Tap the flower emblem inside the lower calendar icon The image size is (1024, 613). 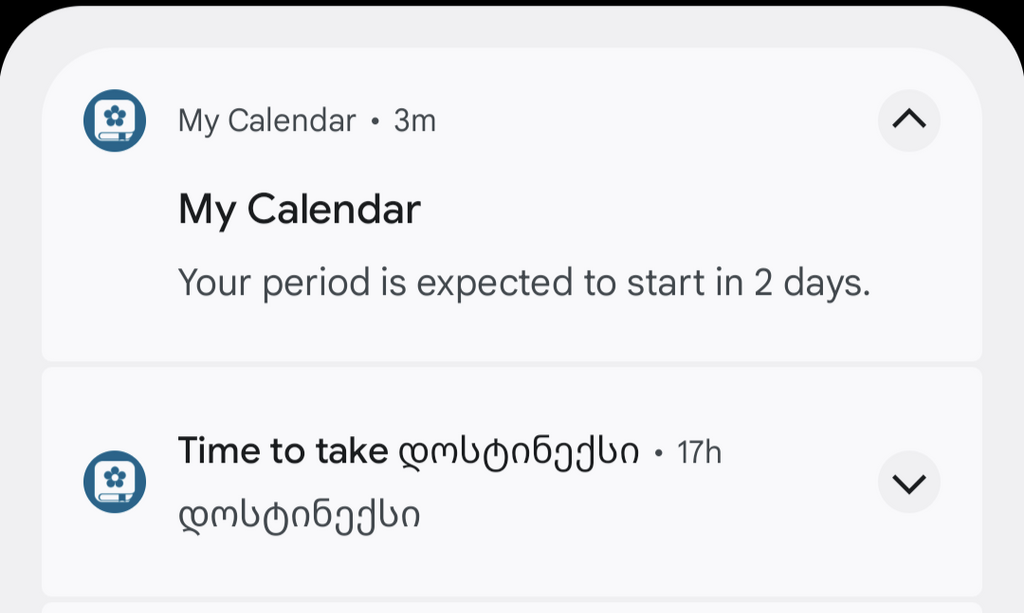click(x=115, y=478)
